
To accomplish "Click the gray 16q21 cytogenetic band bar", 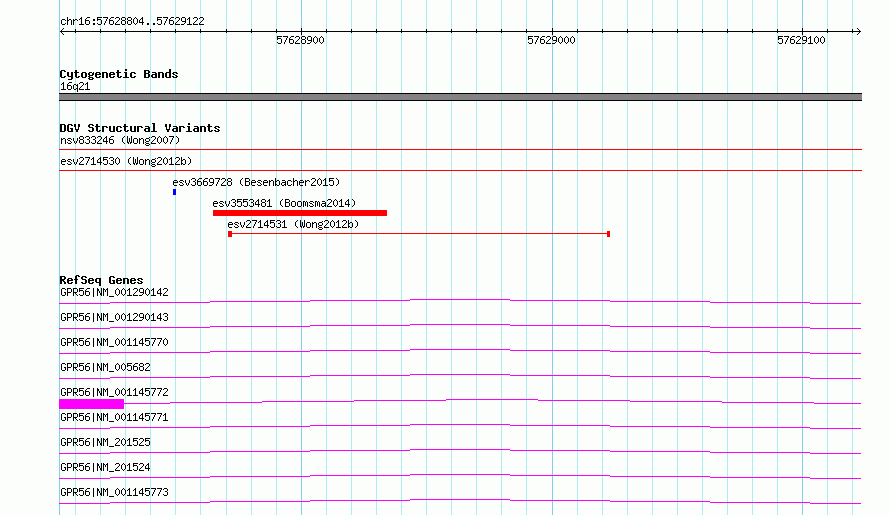I will [x=460, y=97].
